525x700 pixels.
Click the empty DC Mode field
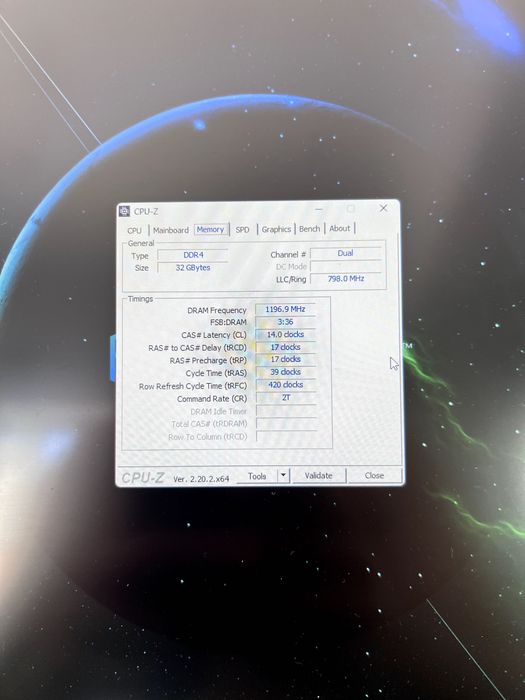pyautogui.click(x=346, y=266)
